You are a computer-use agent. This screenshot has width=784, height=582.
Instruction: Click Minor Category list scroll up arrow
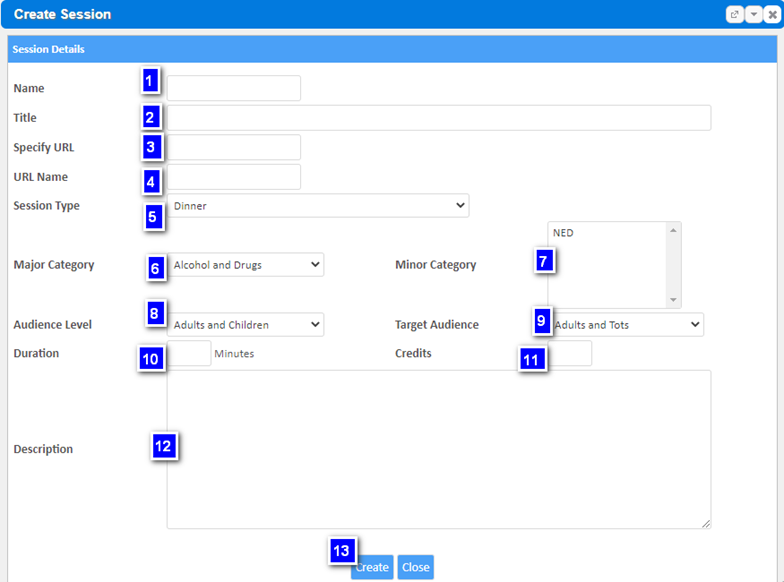[x=673, y=230]
